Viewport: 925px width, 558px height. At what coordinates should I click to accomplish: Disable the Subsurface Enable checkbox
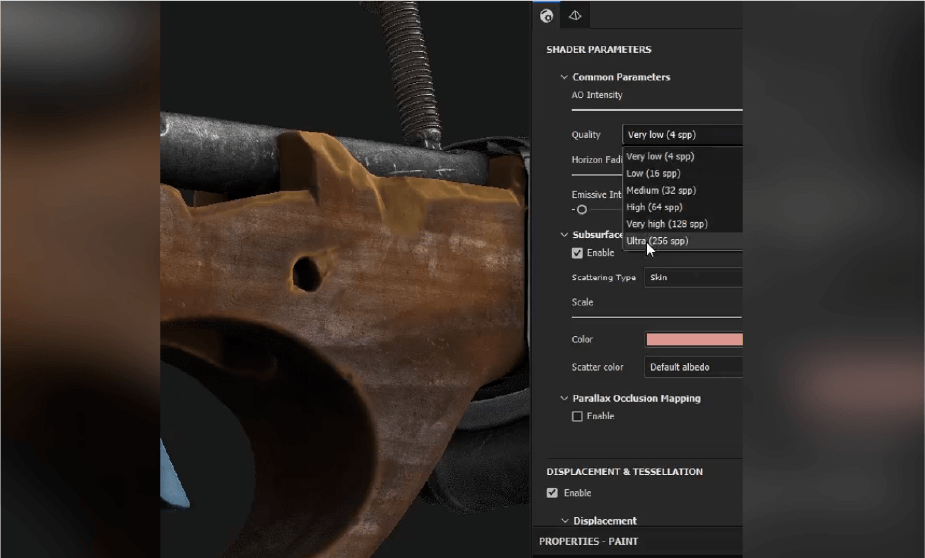(x=577, y=253)
